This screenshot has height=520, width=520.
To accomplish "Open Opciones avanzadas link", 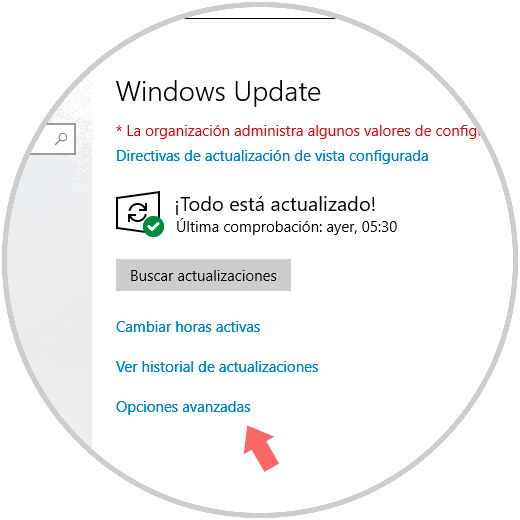I will [183, 407].
